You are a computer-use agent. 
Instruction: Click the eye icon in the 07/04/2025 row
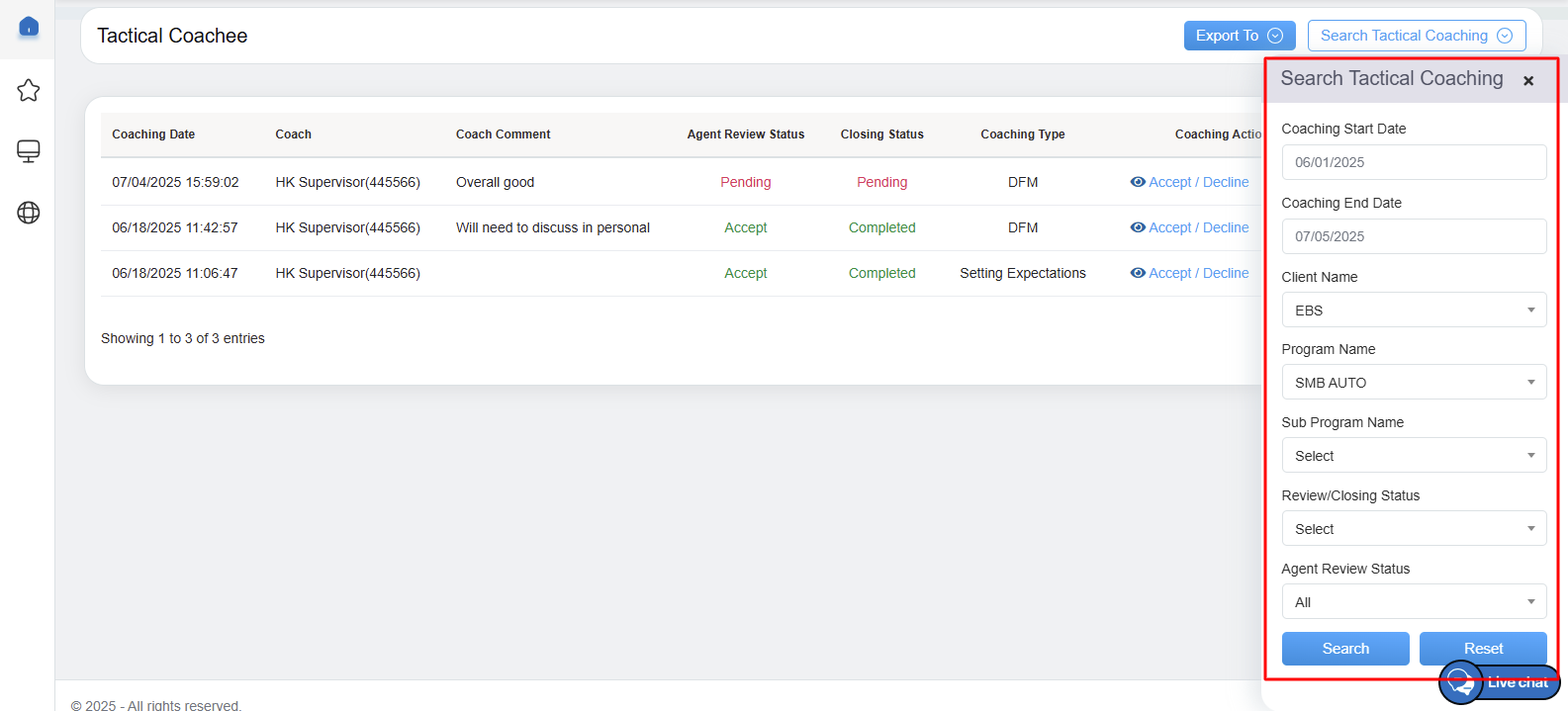[x=1138, y=182]
